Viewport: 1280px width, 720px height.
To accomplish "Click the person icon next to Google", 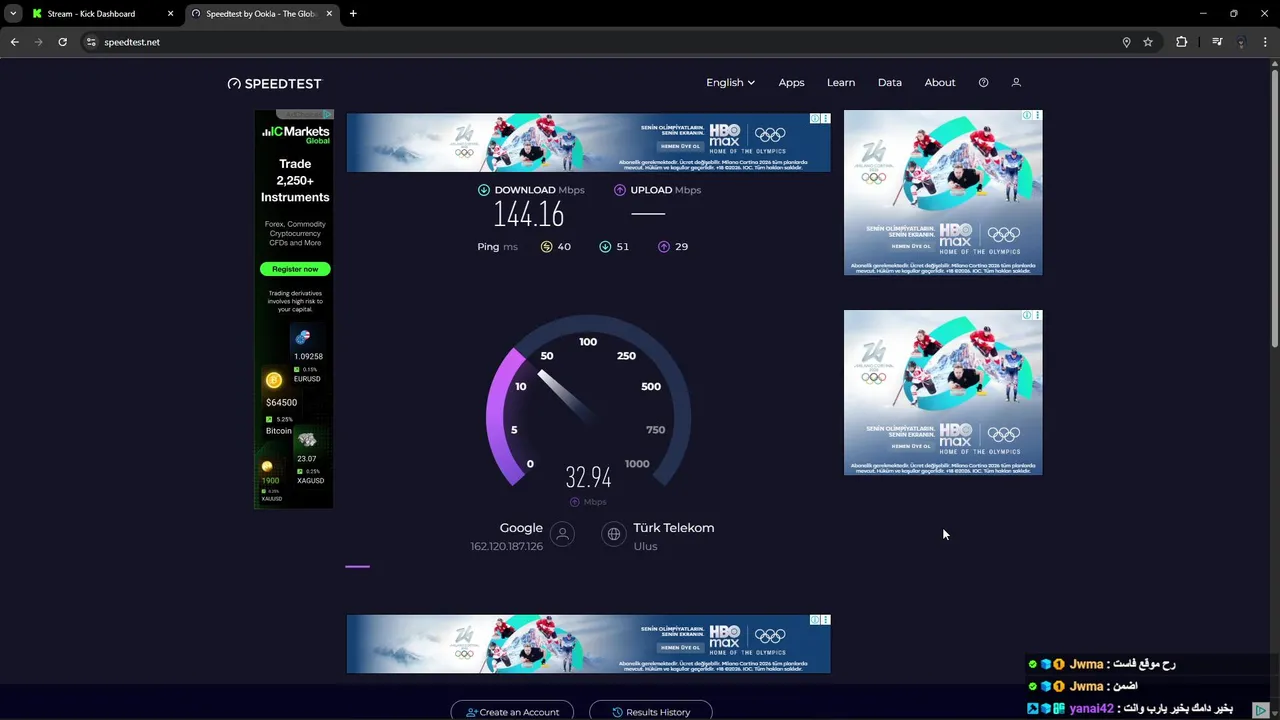I will [563, 535].
